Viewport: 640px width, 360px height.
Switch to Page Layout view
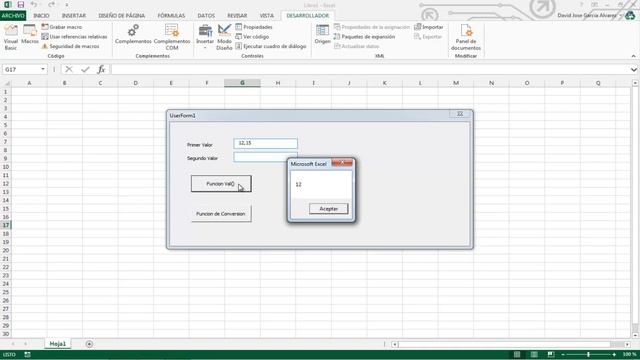[534, 354]
